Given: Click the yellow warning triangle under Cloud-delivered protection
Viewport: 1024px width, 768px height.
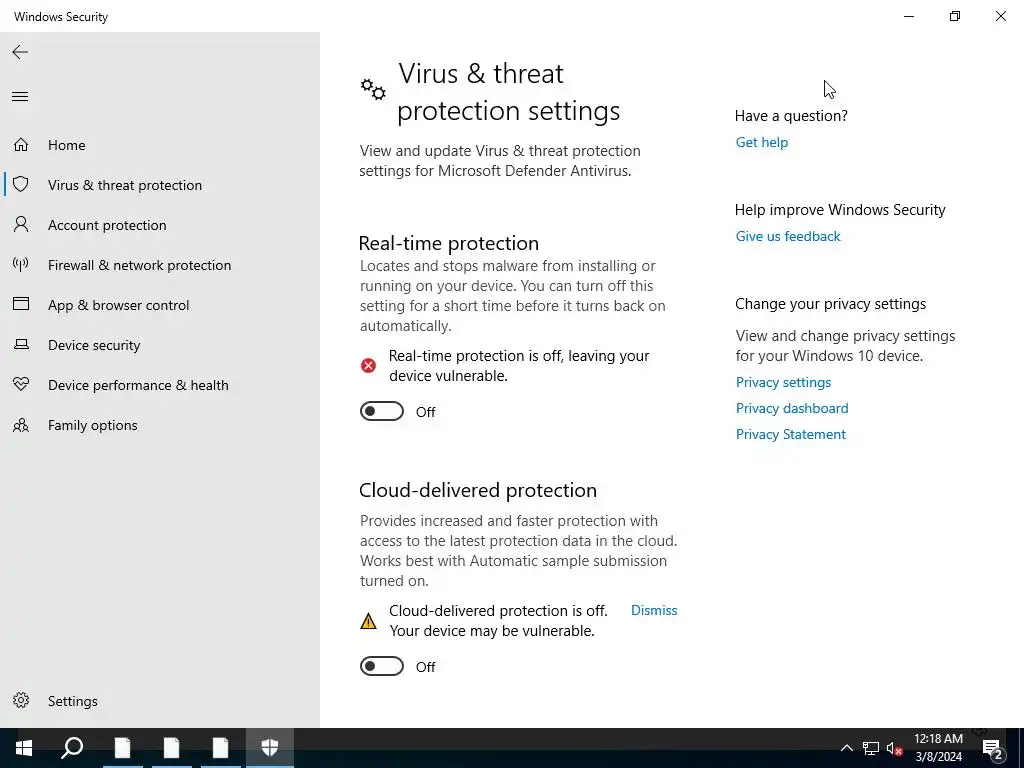Looking at the screenshot, I should pyautogui.click(x=368, y=620).
